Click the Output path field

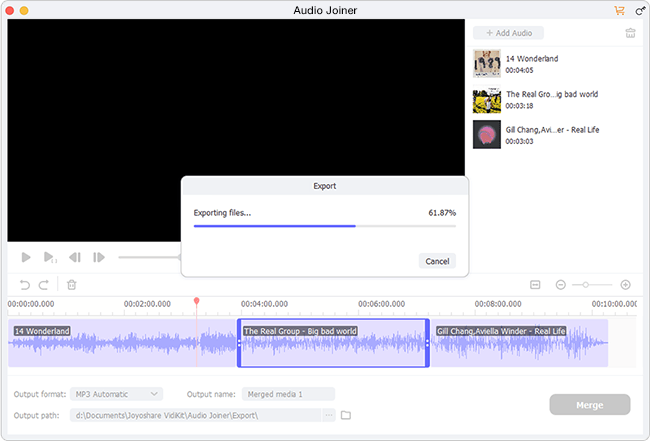pyautogui.click(x=195, y=415)
